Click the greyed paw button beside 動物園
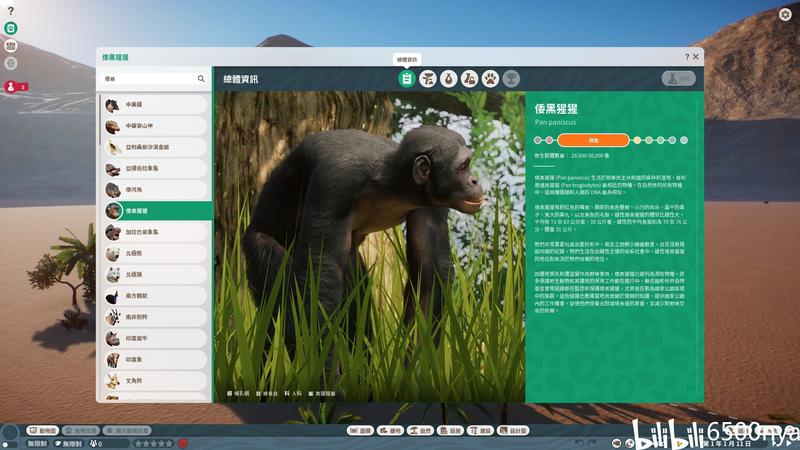Screen dimensions: 800x450 pyautogui.click(x=81, y=431)
